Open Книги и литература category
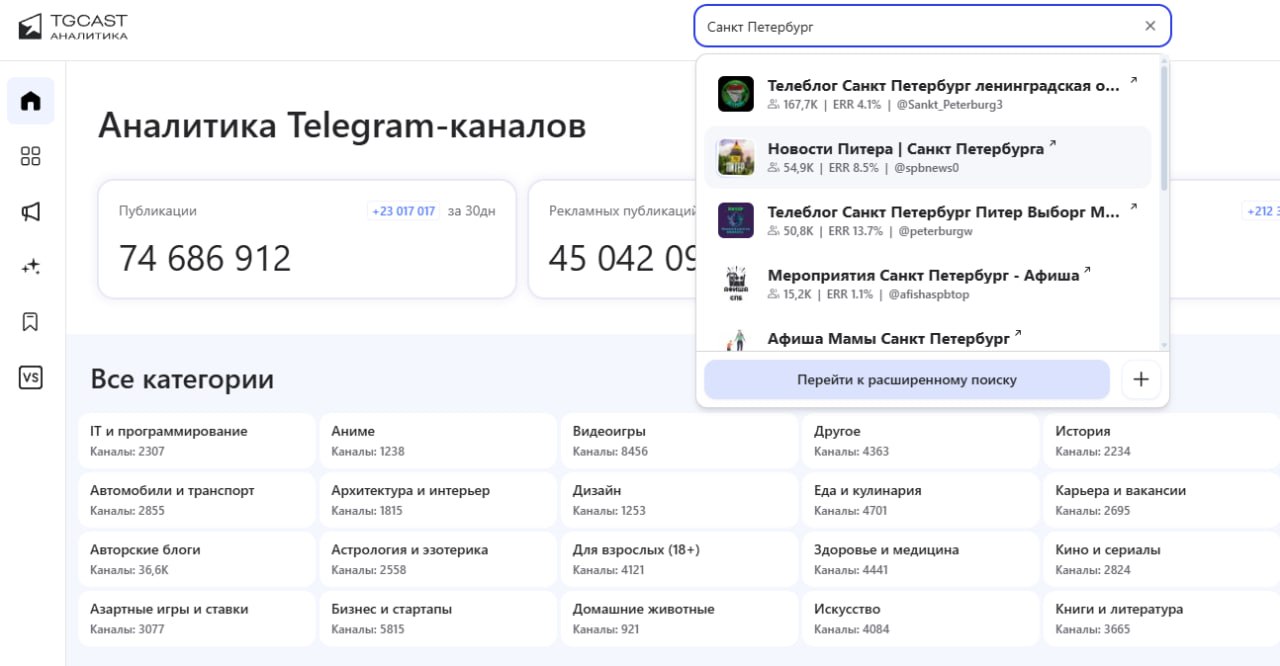1280x666 pixels. pos(1162,618)
